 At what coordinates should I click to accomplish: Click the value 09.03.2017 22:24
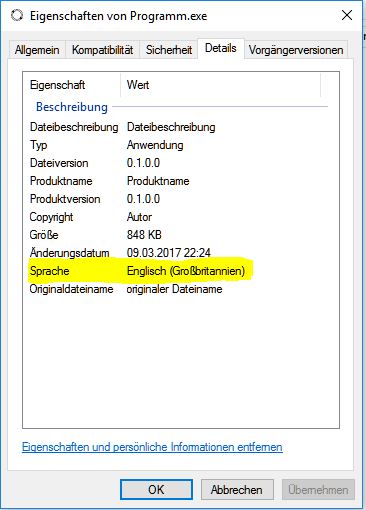[x=169, y=253]
